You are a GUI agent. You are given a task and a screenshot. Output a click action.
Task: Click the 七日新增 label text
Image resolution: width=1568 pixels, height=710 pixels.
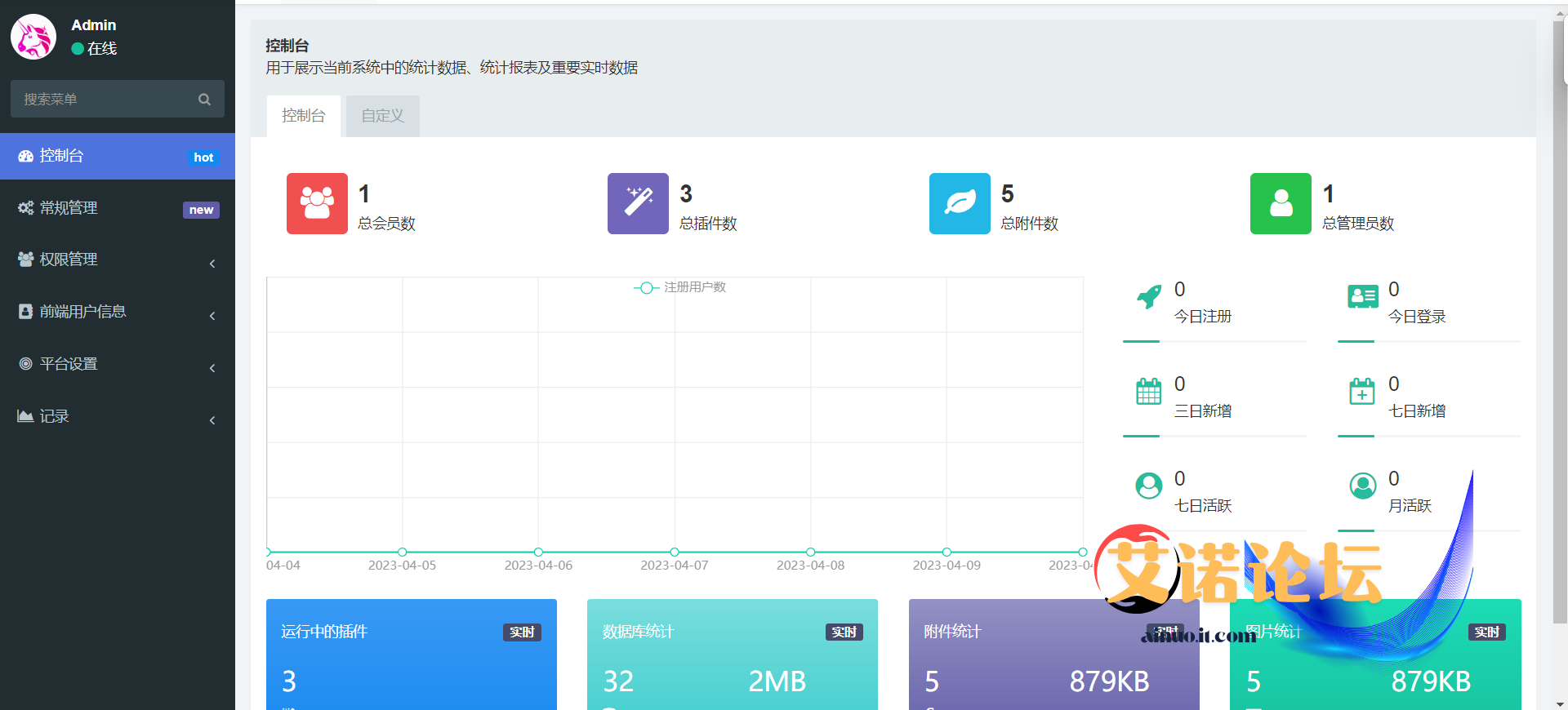coord(1417,411)
